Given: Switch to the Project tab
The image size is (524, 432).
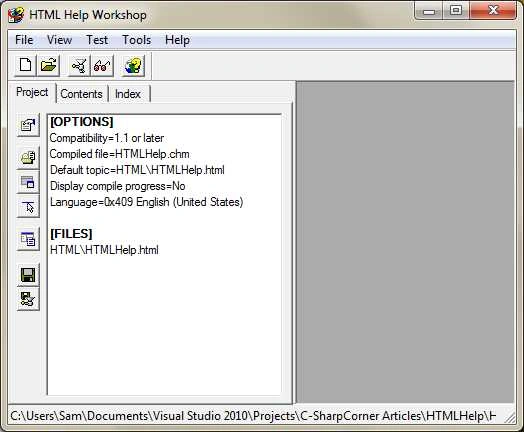Looking at the screenshot, I should click(32, 92).
